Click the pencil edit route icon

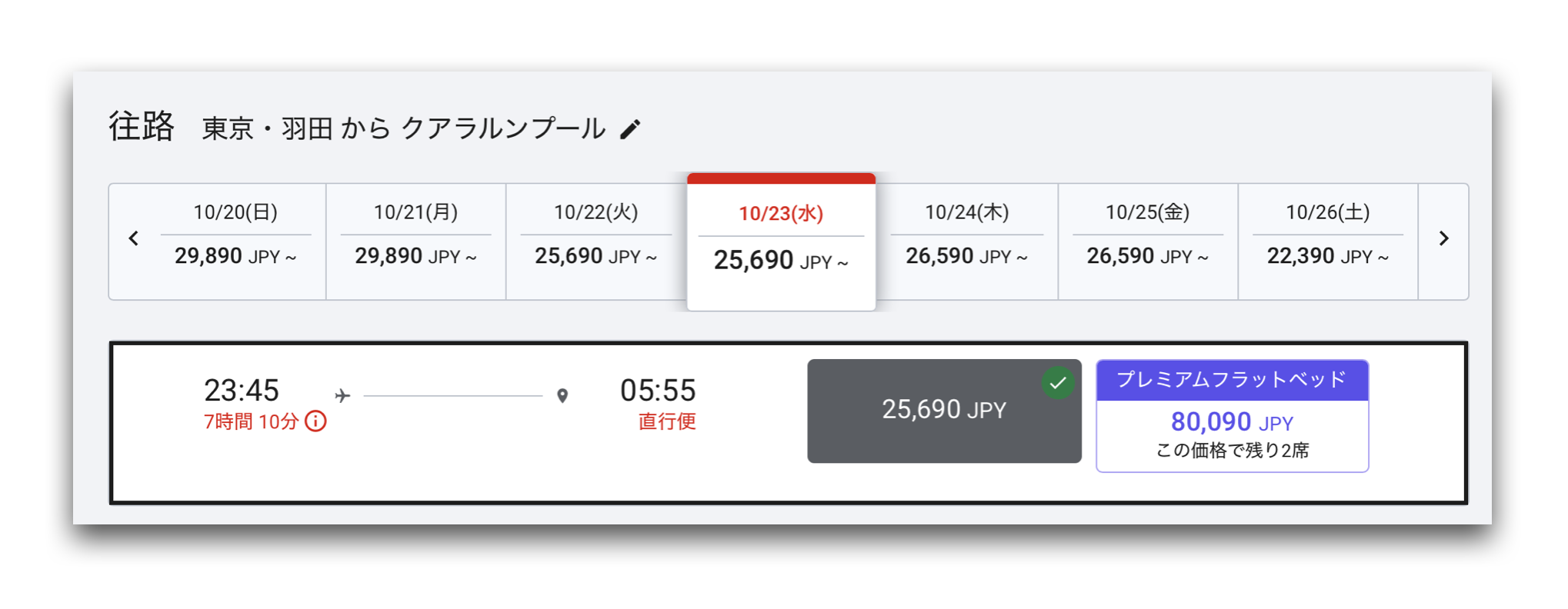point(630,129)
